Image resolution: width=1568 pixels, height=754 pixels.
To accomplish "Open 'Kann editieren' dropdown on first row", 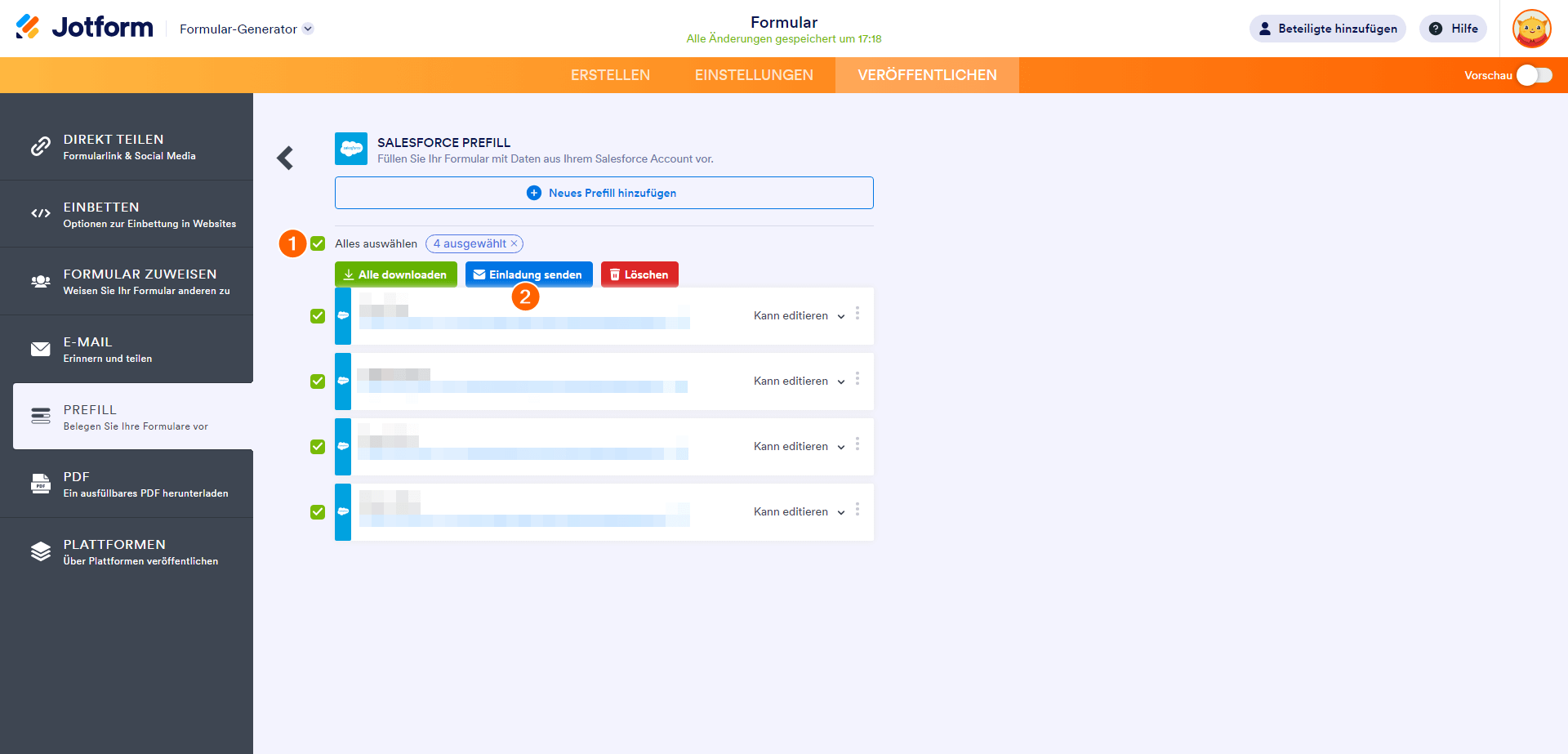I will pos(799,316).
